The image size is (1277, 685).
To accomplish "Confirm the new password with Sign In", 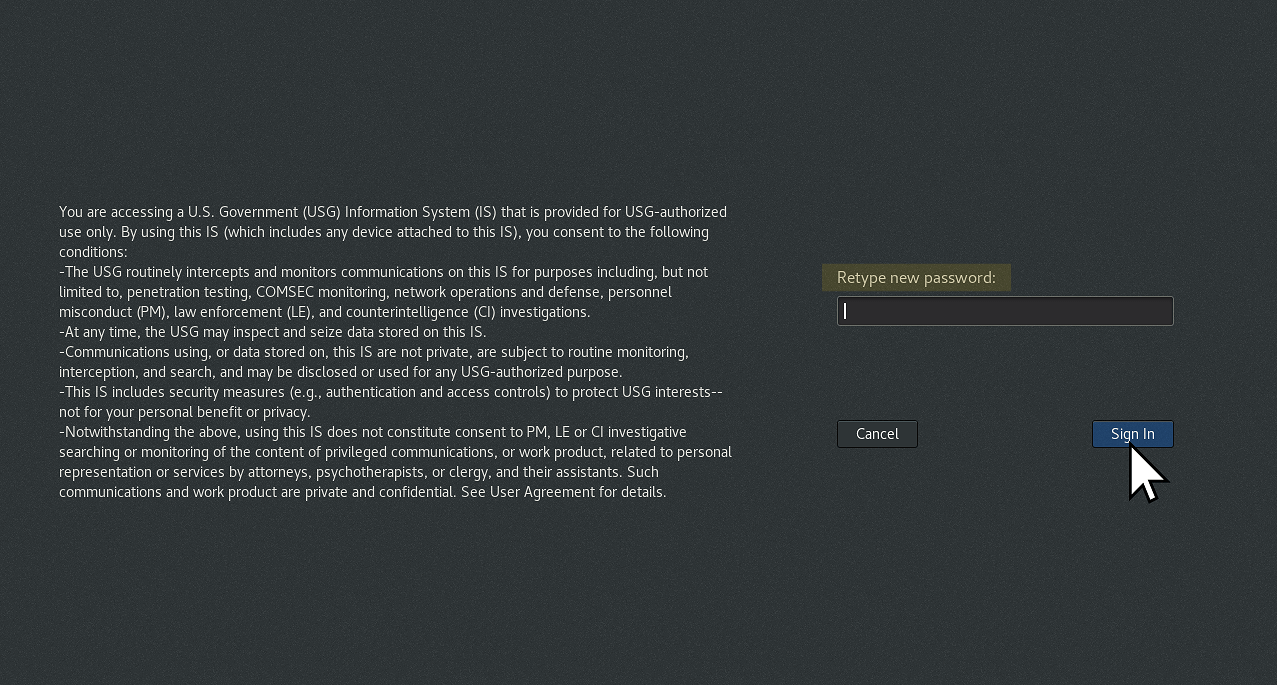I will [x=1132, y=433].
